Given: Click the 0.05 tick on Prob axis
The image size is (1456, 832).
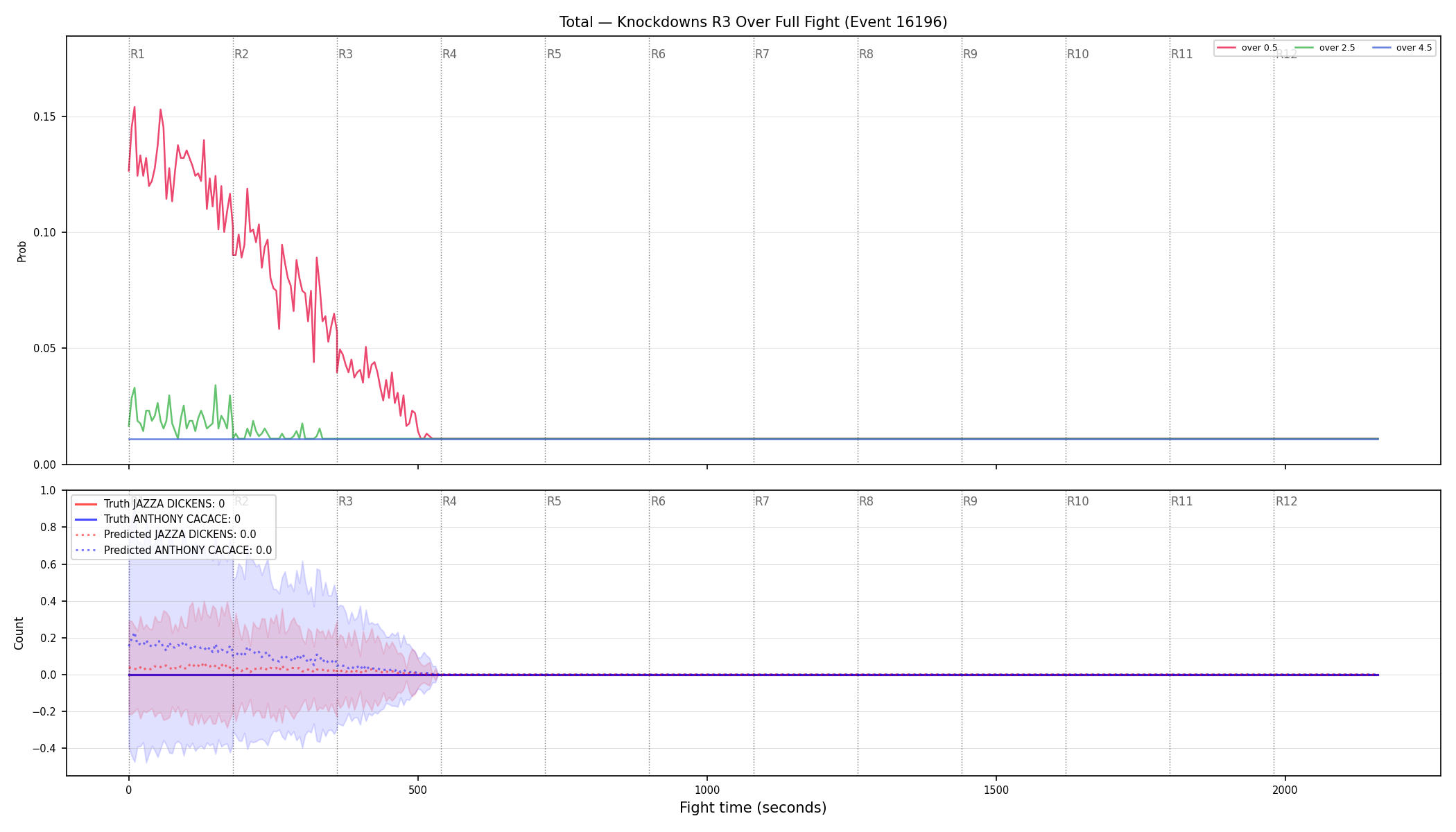Looking at the screenshot, I should click(x=45, y=349).
